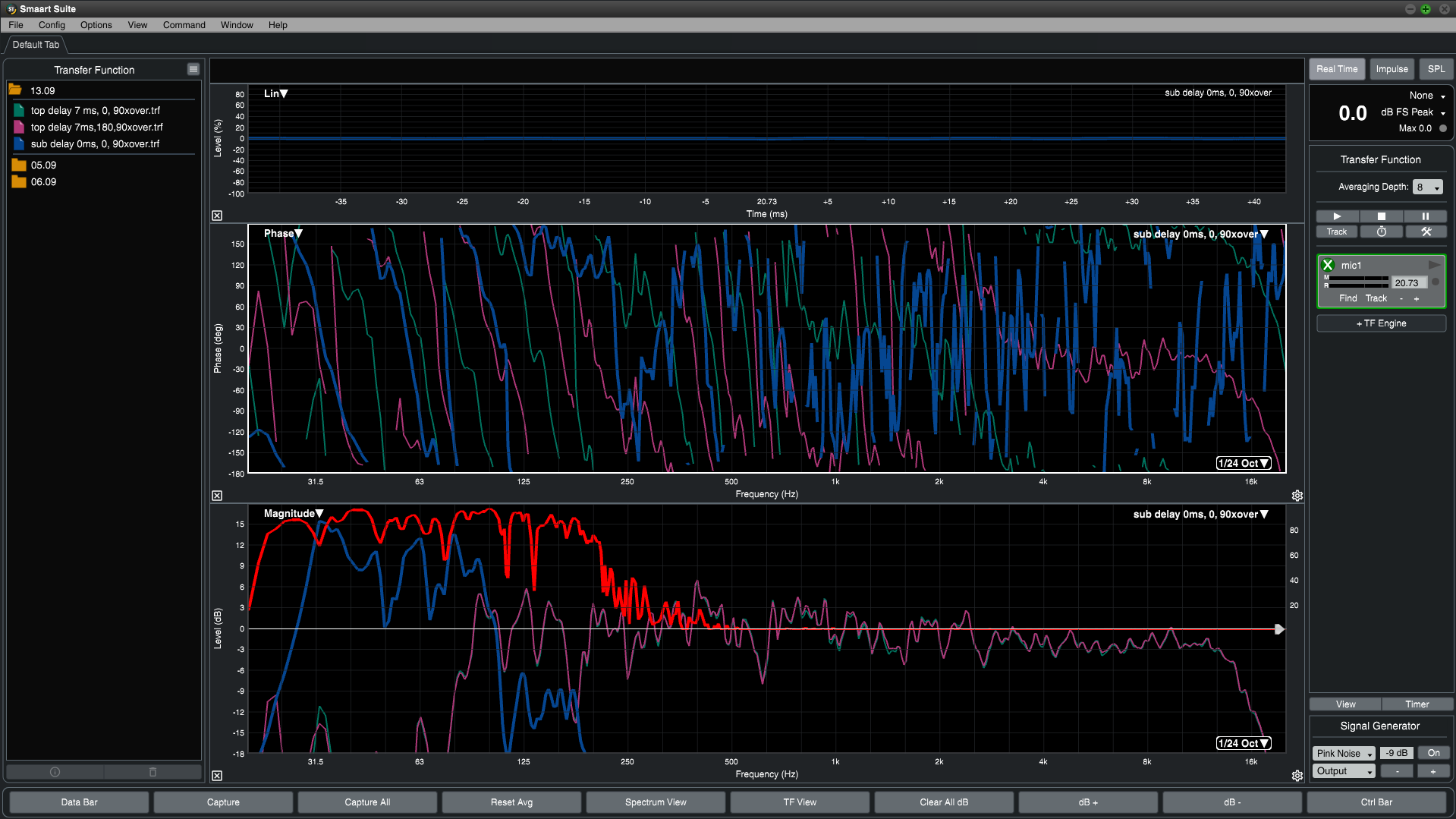Pause all measurement engines with the pause button
This screenshot has height=819, width=1456.
click(x=1425, y=216)
